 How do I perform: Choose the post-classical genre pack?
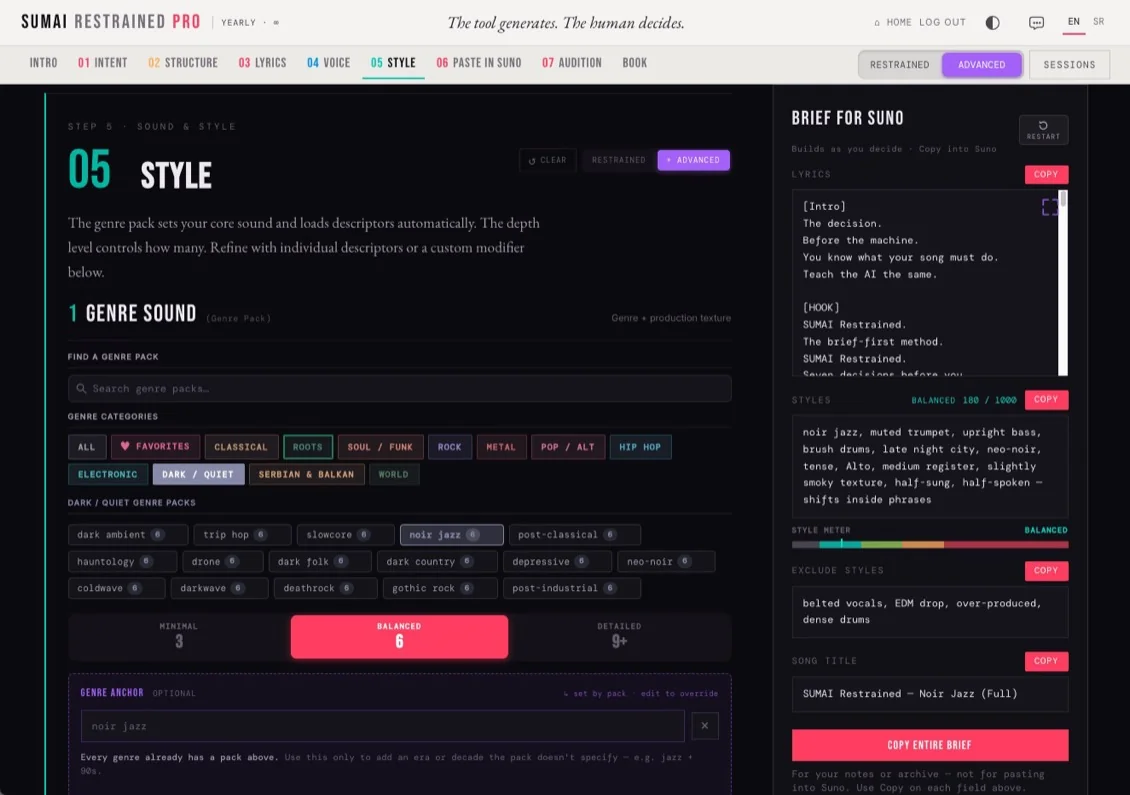(574, 535)
